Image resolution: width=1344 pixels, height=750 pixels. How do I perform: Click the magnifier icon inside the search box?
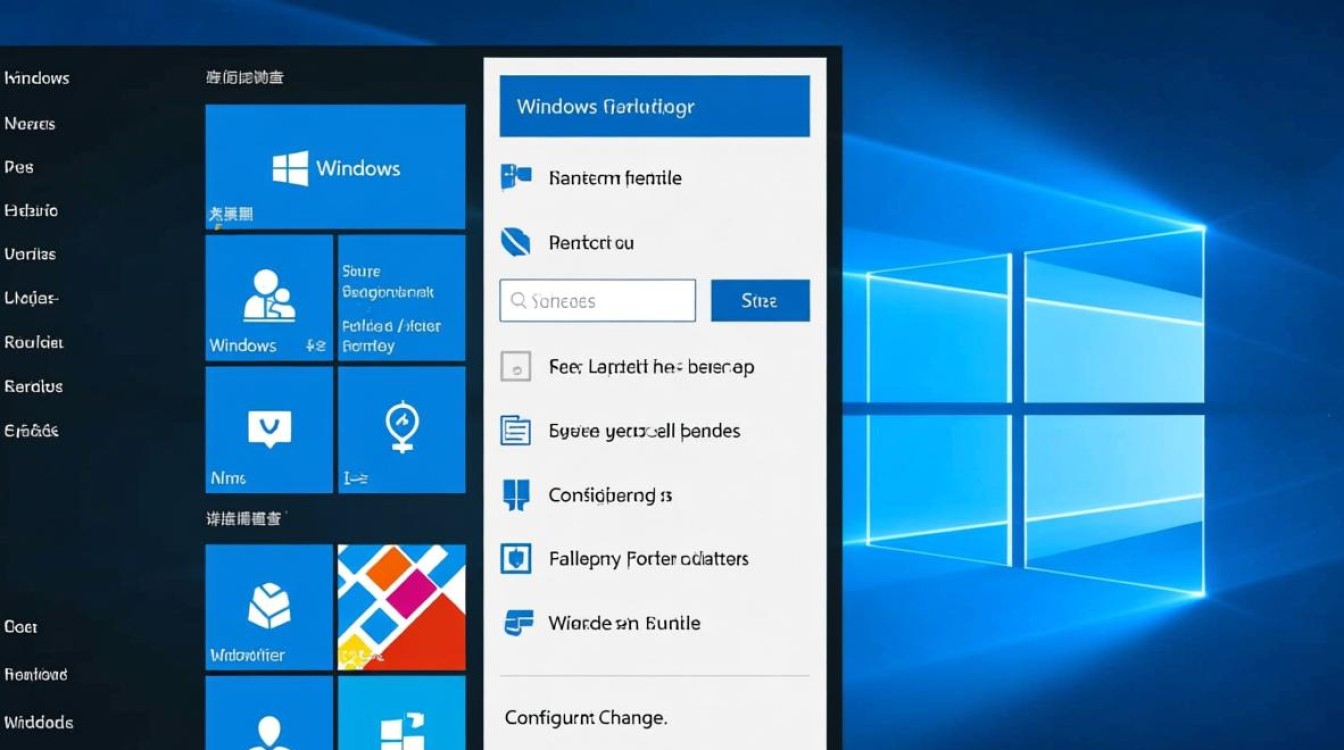click(518, 300)
